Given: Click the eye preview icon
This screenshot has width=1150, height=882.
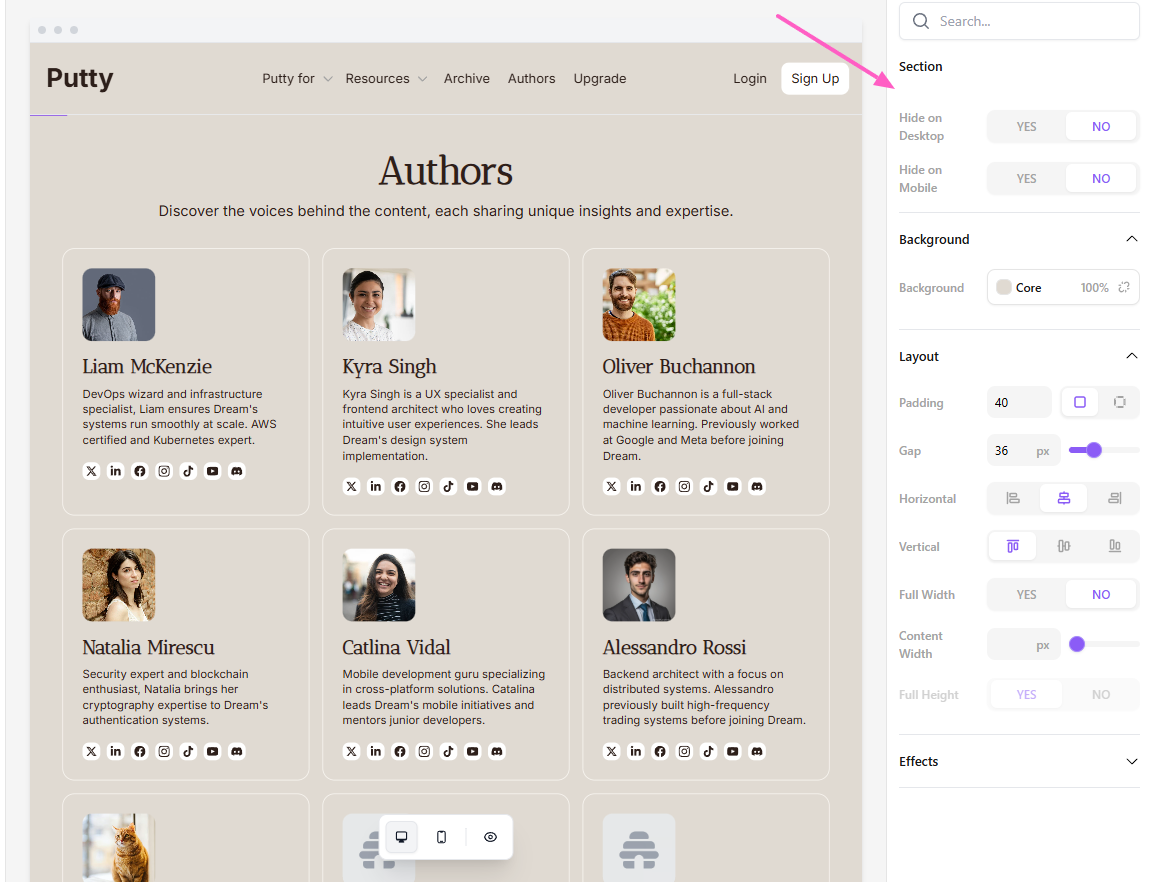Looking at the screenshot, I should [490, 837].
